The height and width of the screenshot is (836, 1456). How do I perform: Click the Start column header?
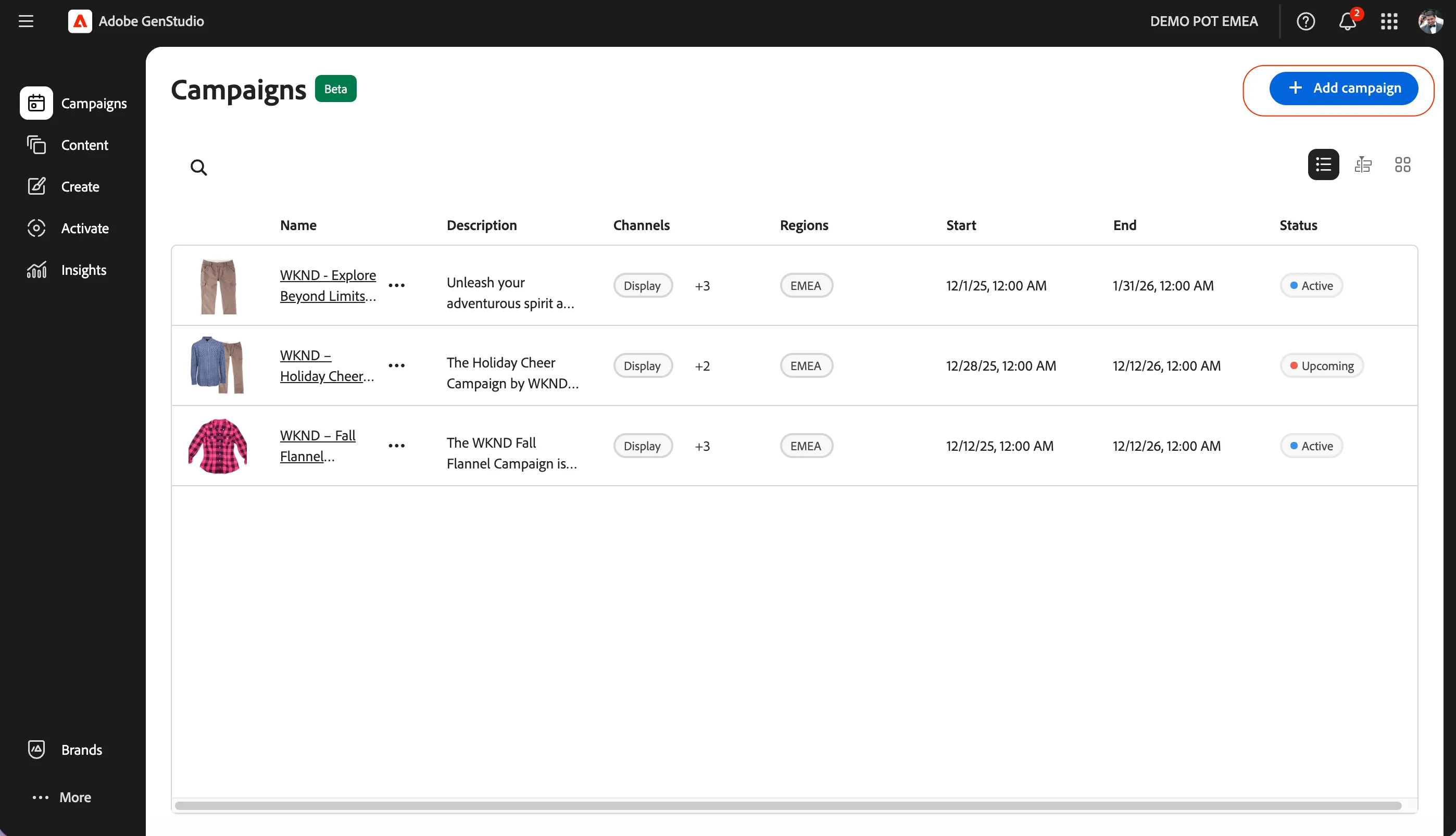coord(961,225)
